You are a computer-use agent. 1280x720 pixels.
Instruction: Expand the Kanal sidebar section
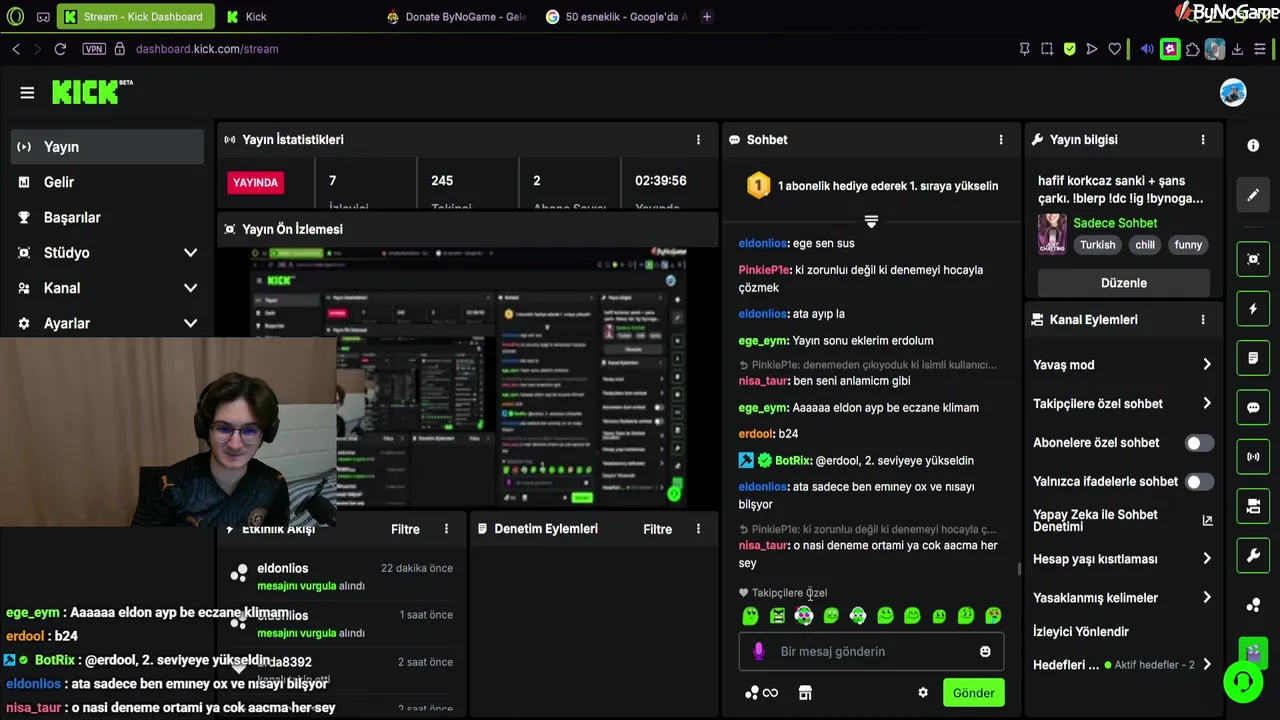(190, 288)
